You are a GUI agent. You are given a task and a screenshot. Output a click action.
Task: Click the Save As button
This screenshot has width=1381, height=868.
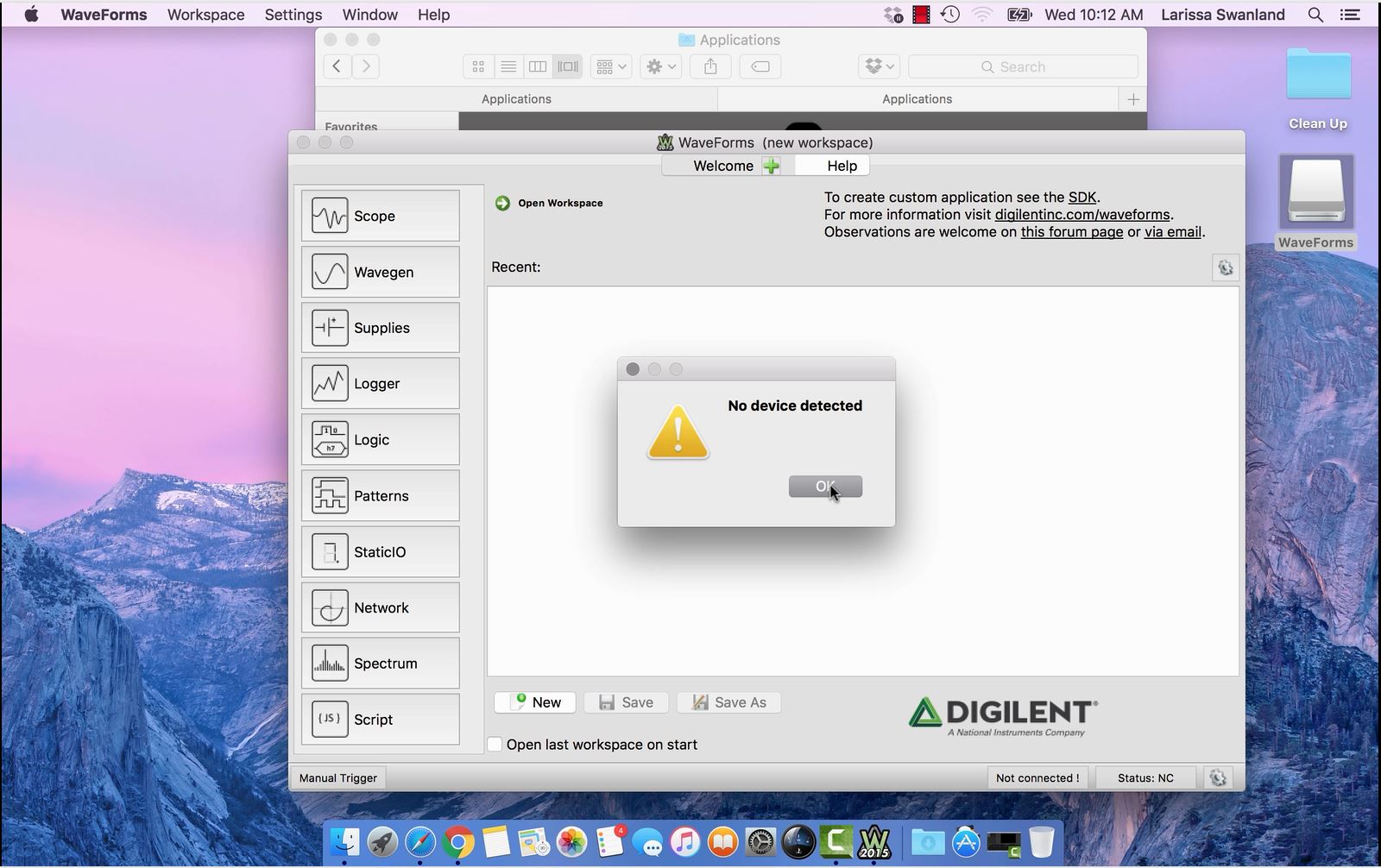pos(729,702)
